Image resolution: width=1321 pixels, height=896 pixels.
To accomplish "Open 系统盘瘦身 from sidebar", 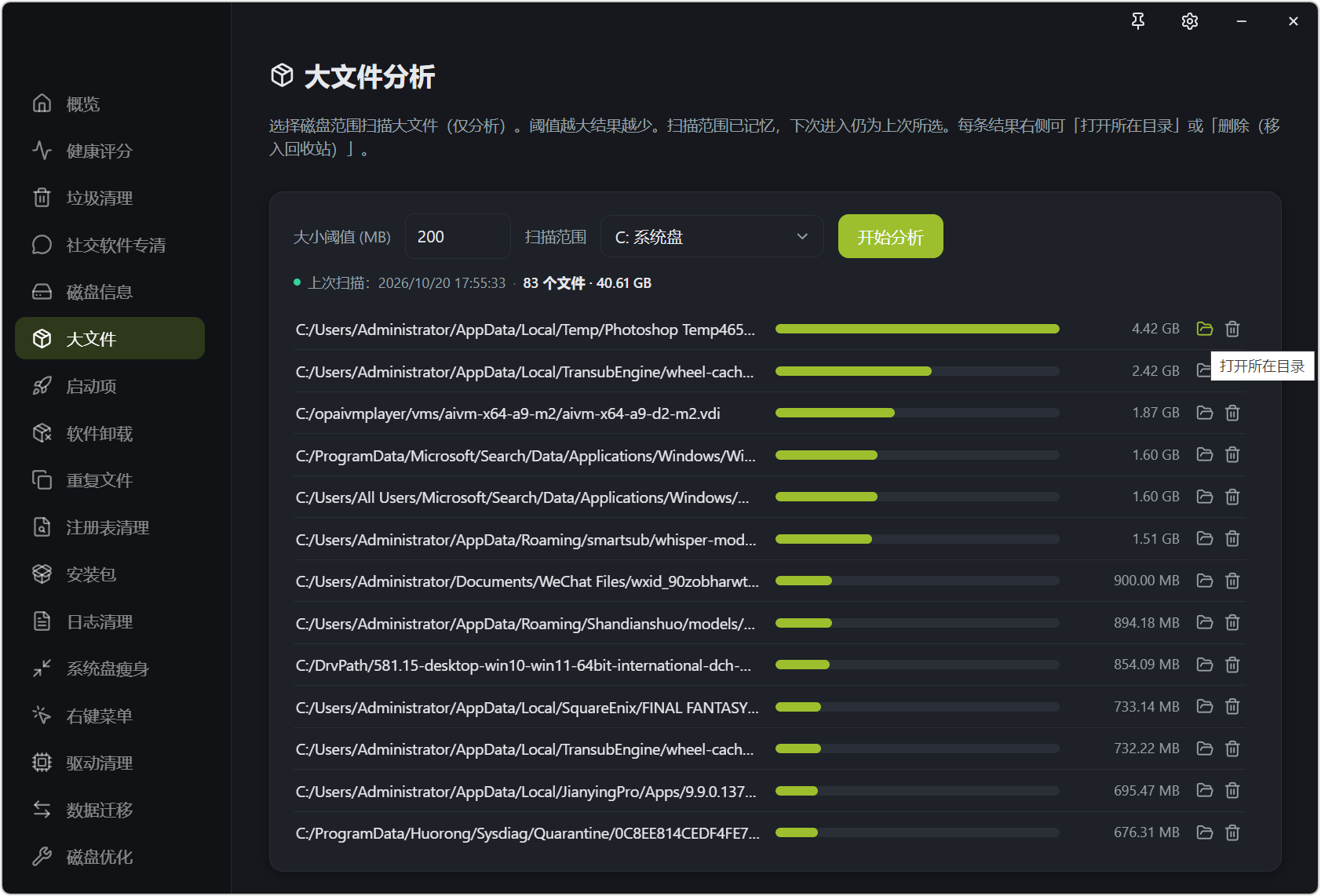I will [x=110, y=668].
